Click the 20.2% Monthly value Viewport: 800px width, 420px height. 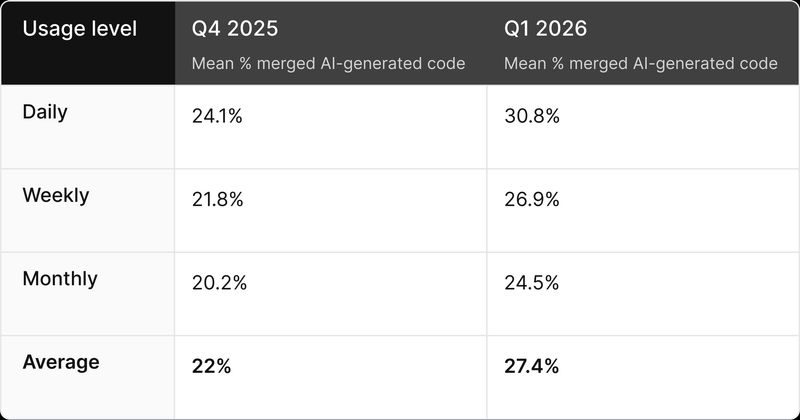(219, 283)
